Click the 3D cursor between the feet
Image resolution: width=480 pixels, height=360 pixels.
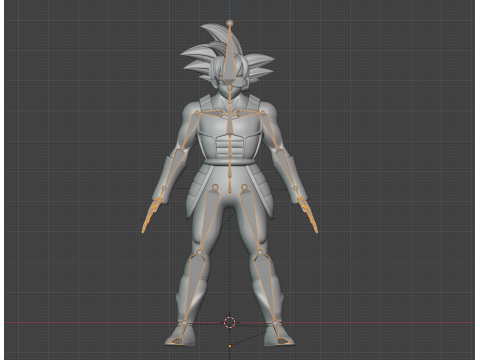pyautogui.click(x=230, y=322)
